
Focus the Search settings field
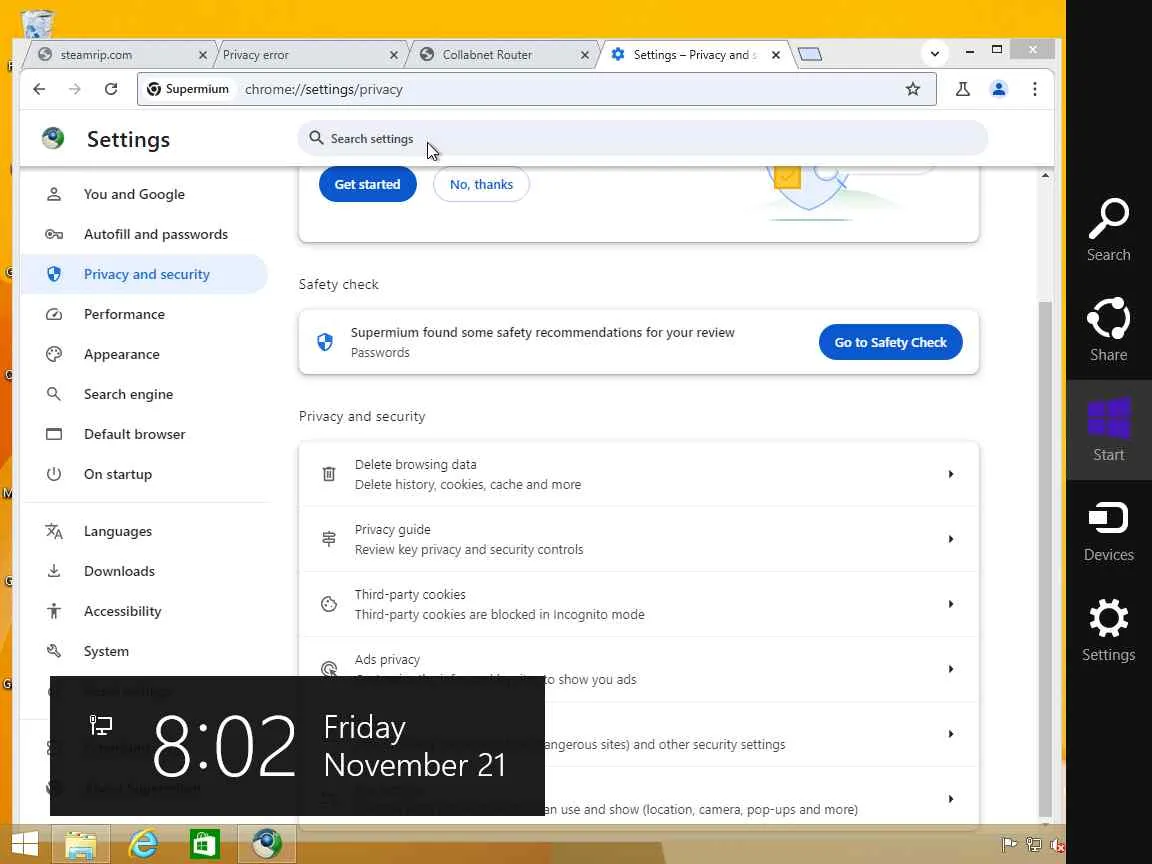642,138
